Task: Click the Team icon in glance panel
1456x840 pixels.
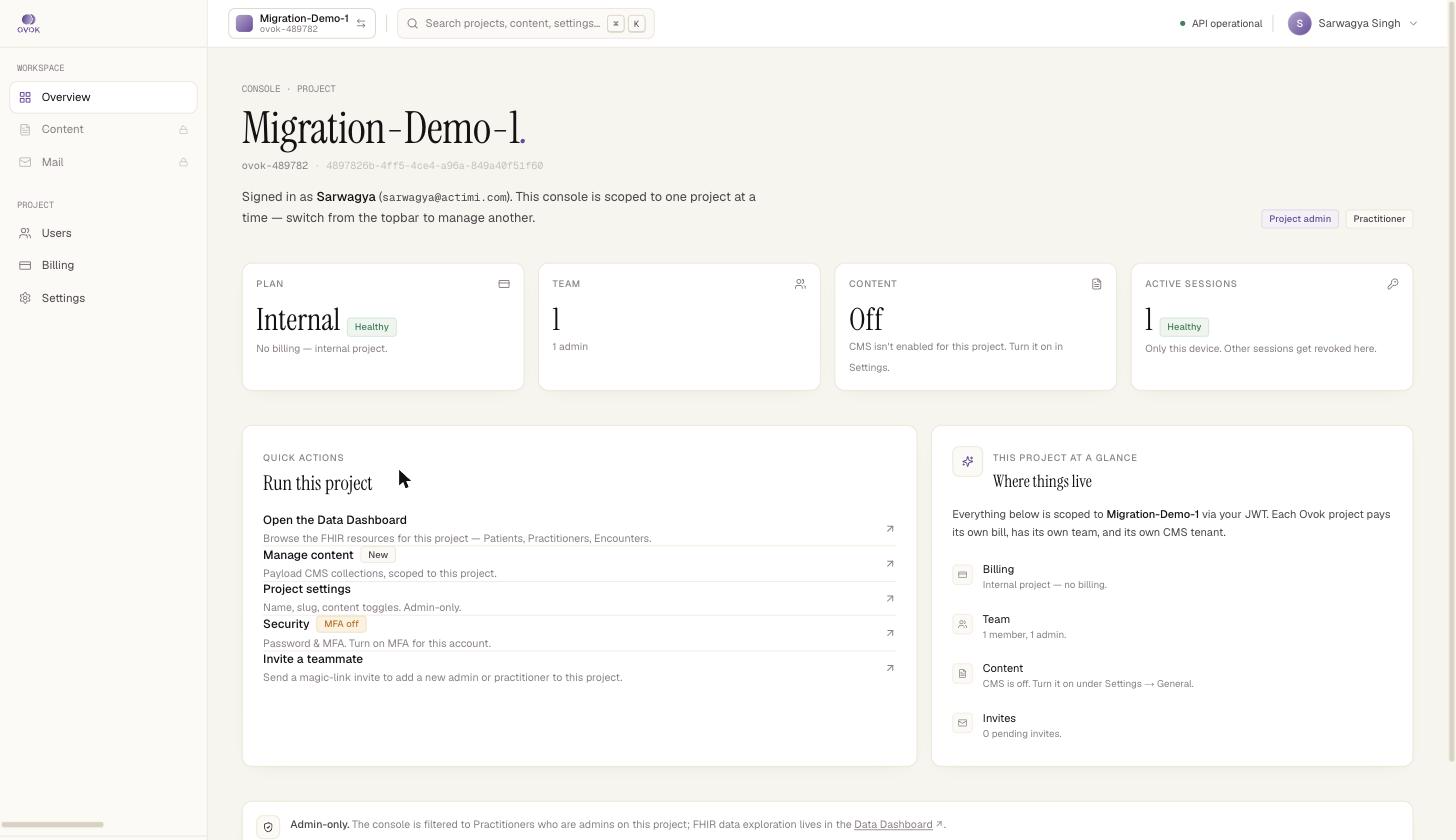Action: [x=962, y=624]
